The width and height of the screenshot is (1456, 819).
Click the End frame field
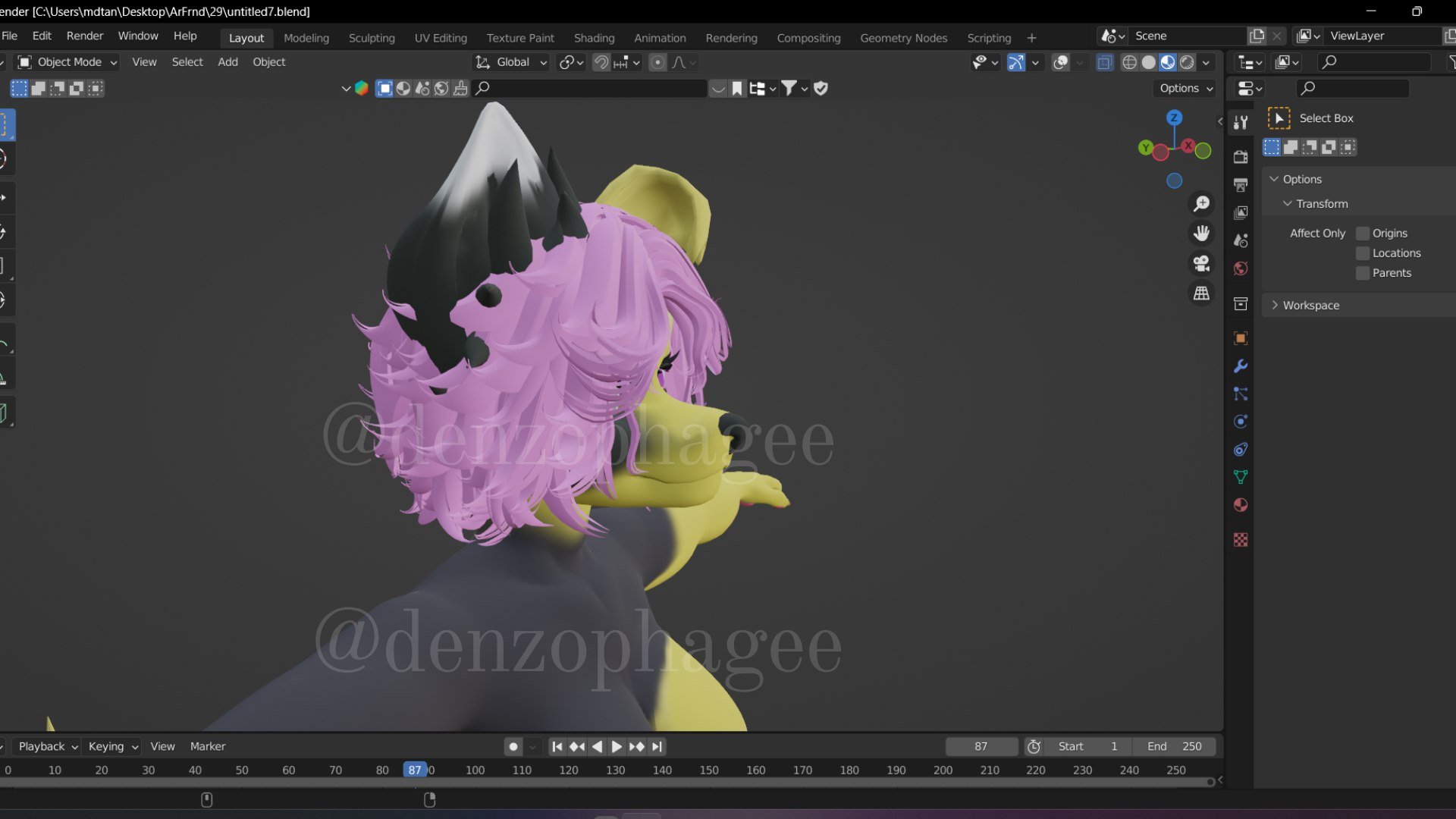point(1174,746)
